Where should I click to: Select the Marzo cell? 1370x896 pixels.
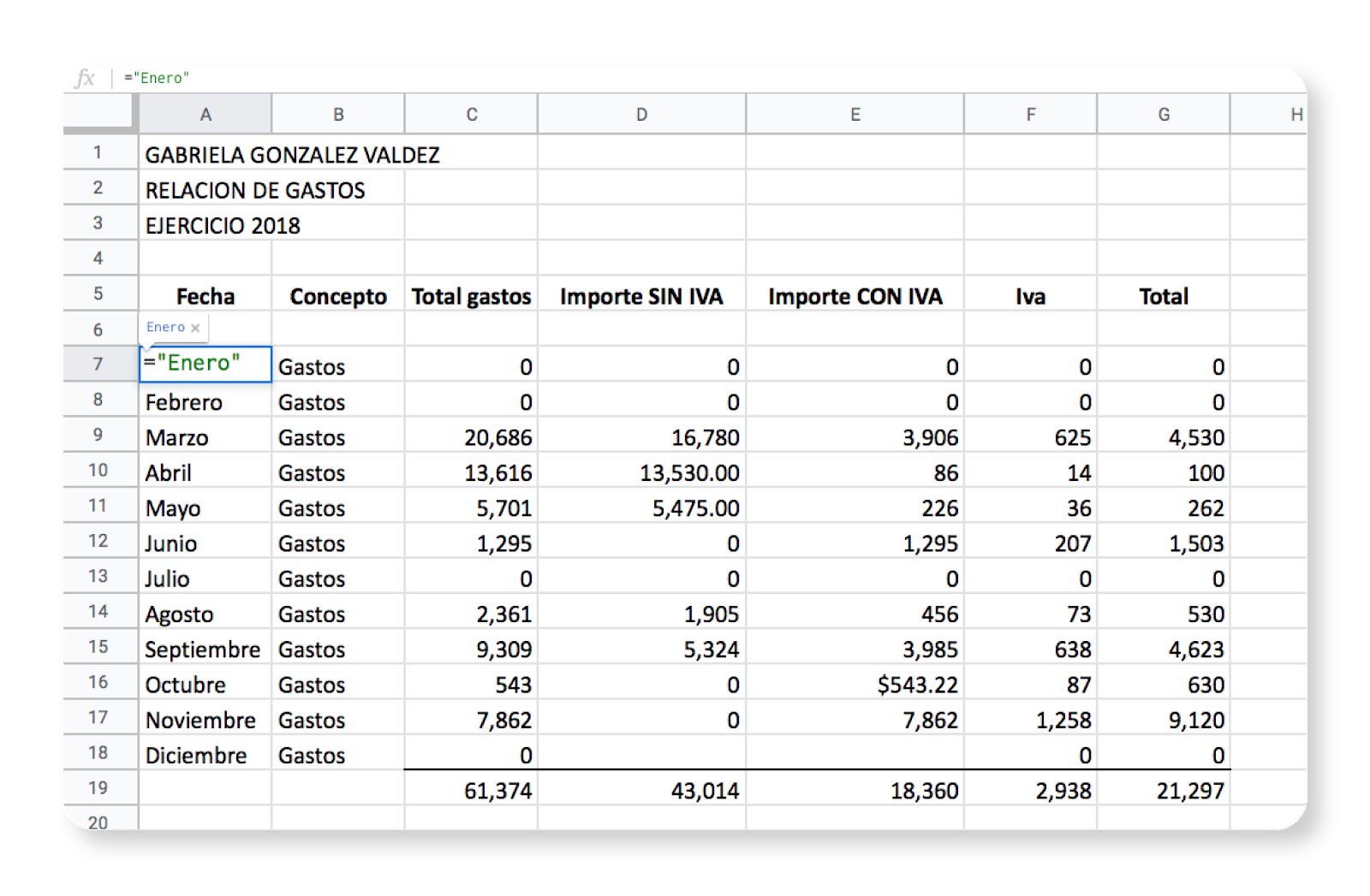(x=205, y=437)
